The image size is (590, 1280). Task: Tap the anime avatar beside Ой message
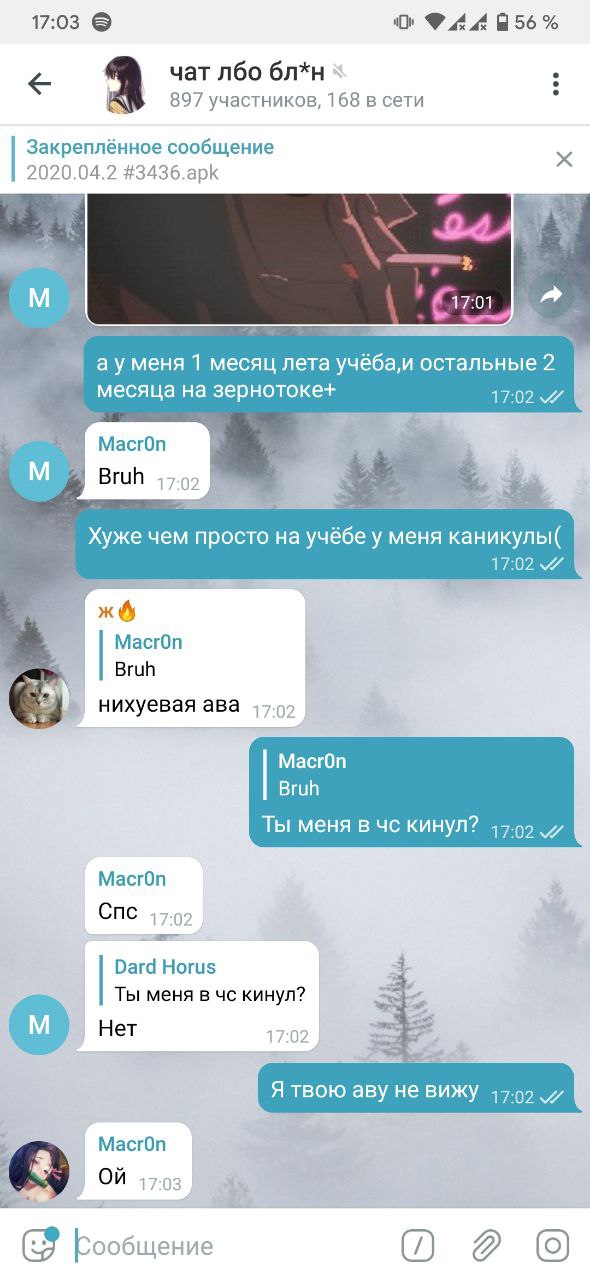point(39,1171)
